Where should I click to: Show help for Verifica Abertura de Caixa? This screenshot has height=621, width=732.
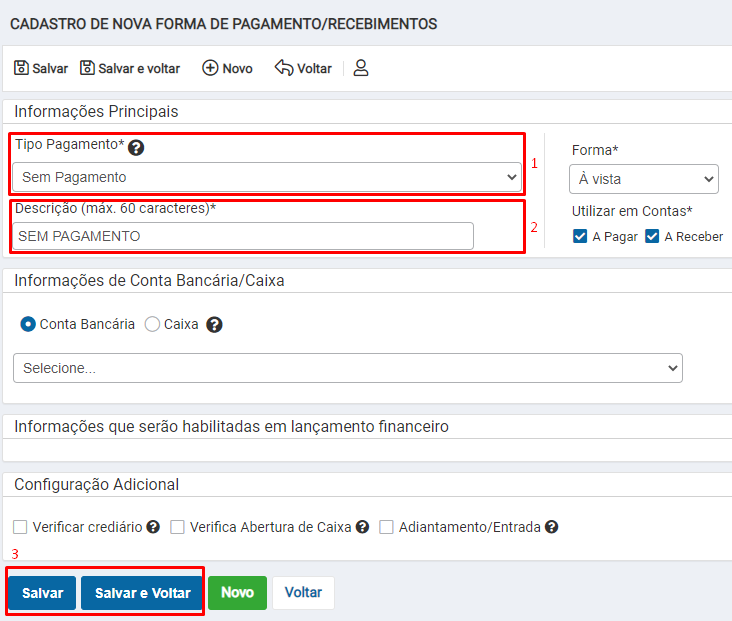click(x=362, y=527)
